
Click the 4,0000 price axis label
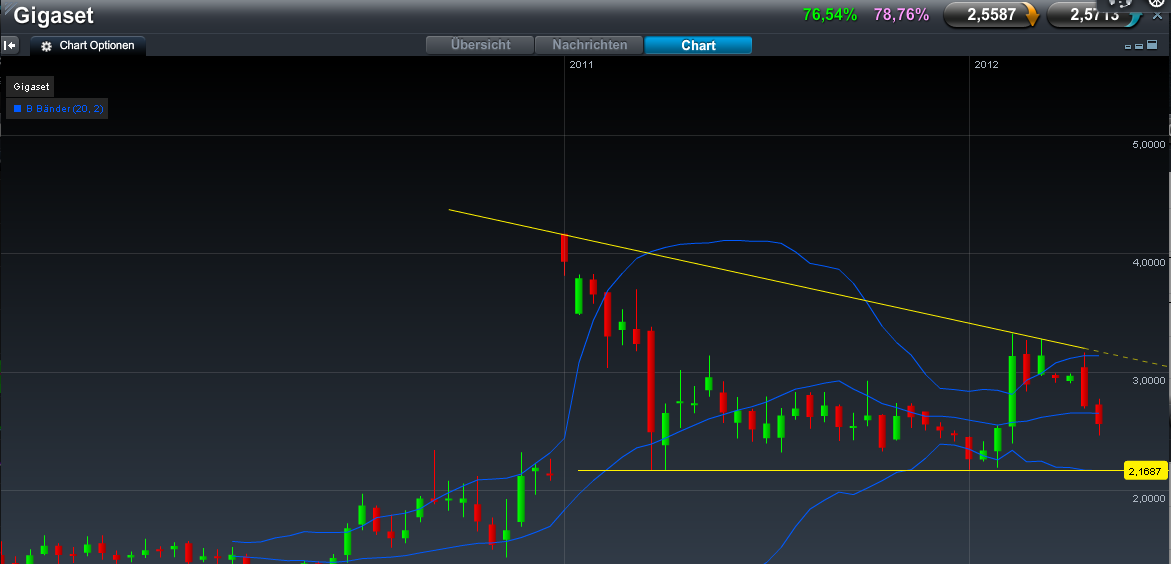tap(1149, 263)
